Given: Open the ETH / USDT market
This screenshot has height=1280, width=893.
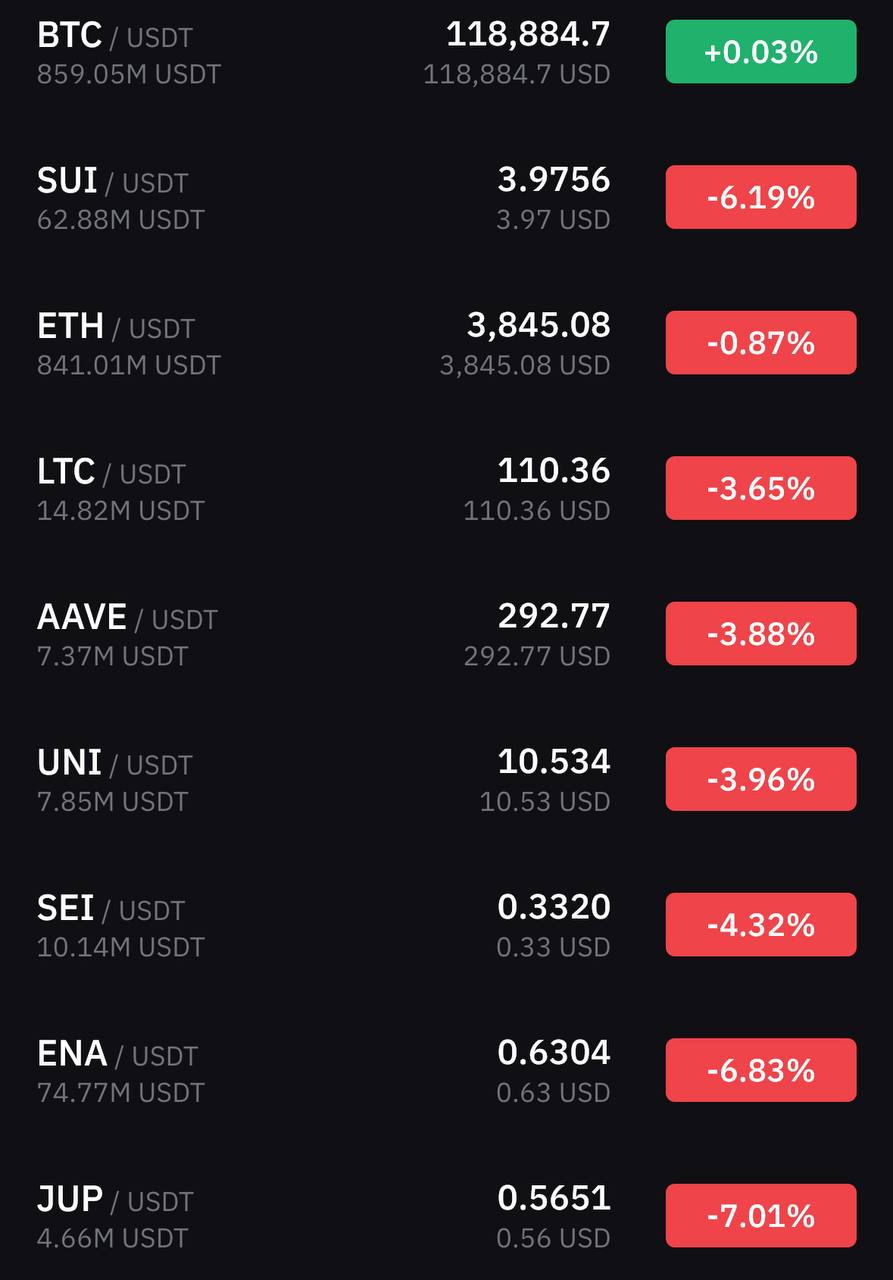Looking at the screenshot, I should [446, 343].
